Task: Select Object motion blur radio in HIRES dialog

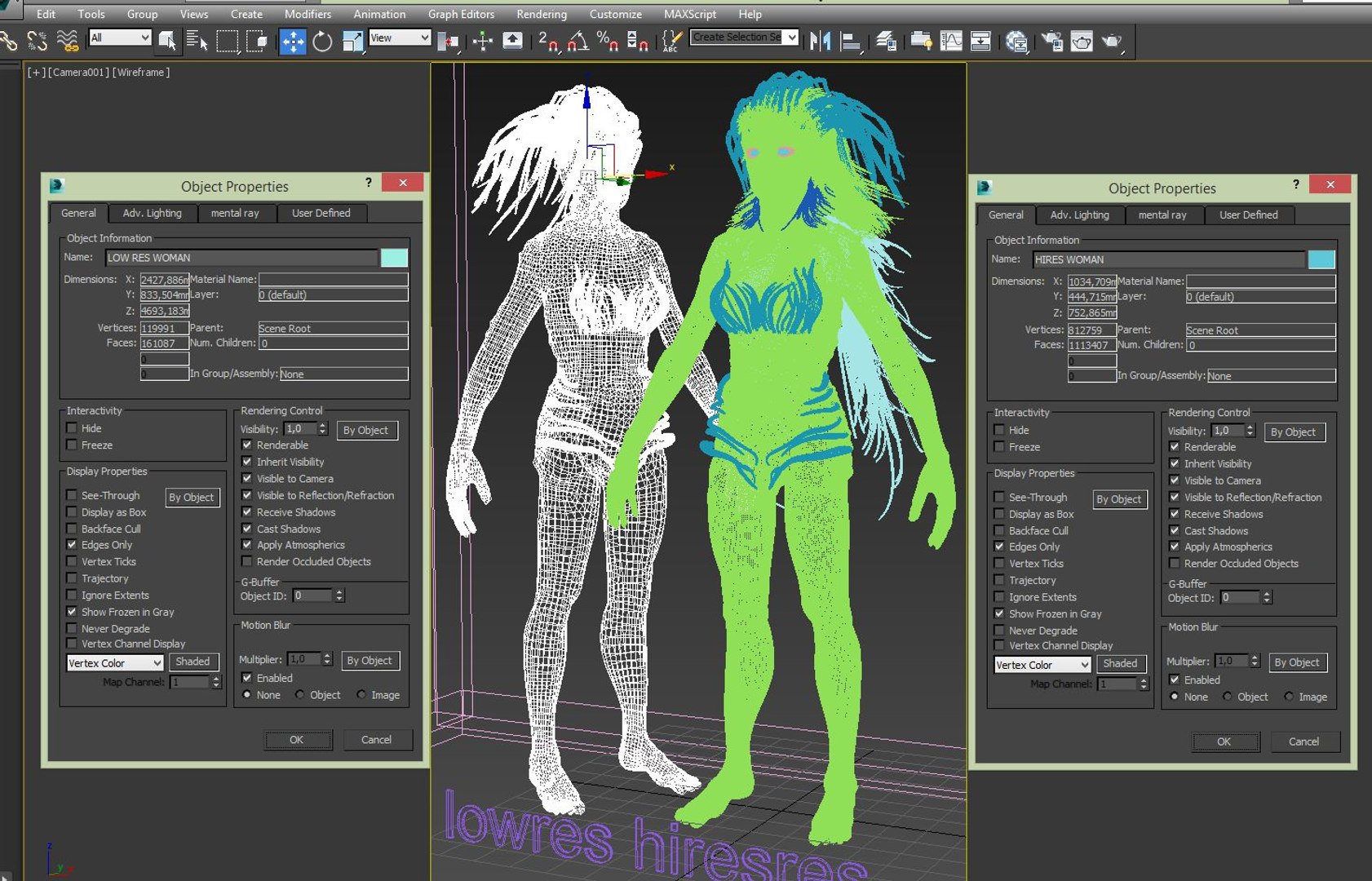Action: click(1228, 697)
